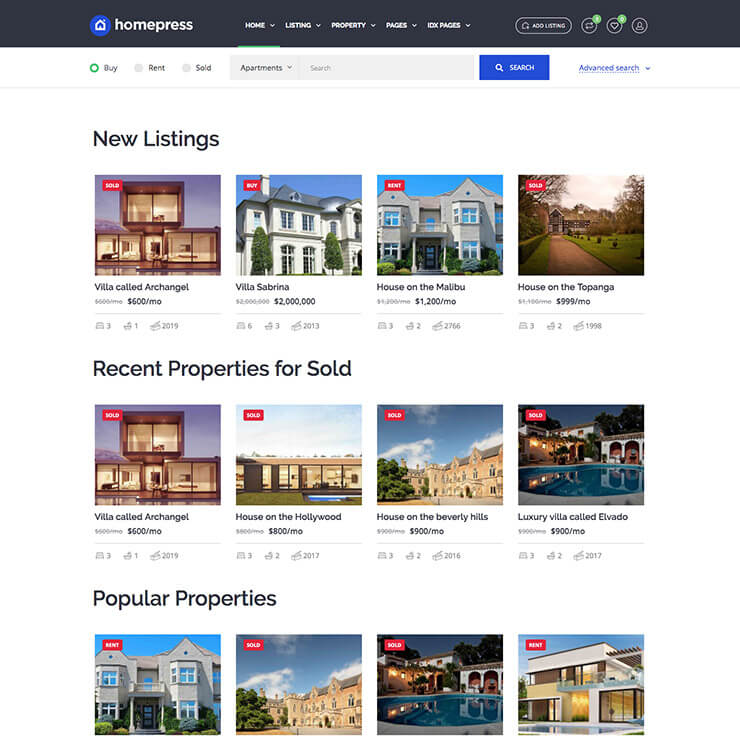Click SOLD badge on Luxury villa called Elvado
740x740 pixels.
pos(536,415)
